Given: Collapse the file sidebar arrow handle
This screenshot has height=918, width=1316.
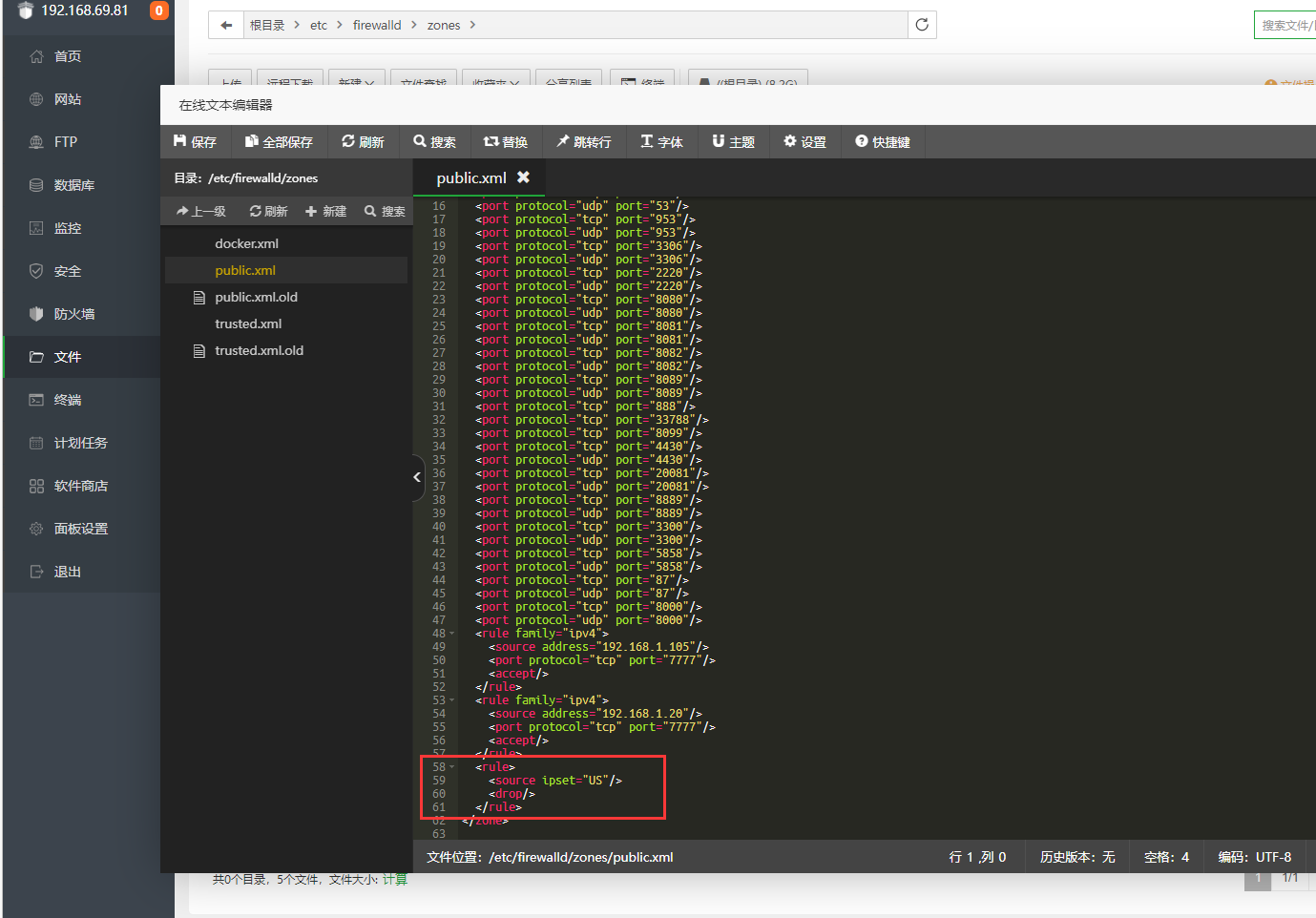Looking at the screenshot, I should 418,477.
